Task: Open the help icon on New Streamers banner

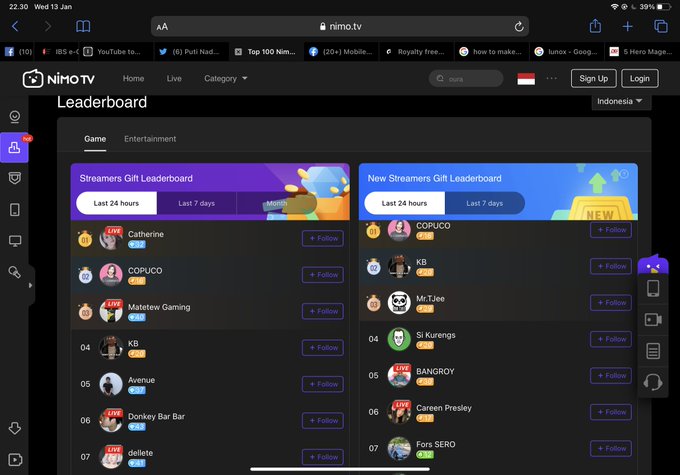Action: tap(624, 174)
